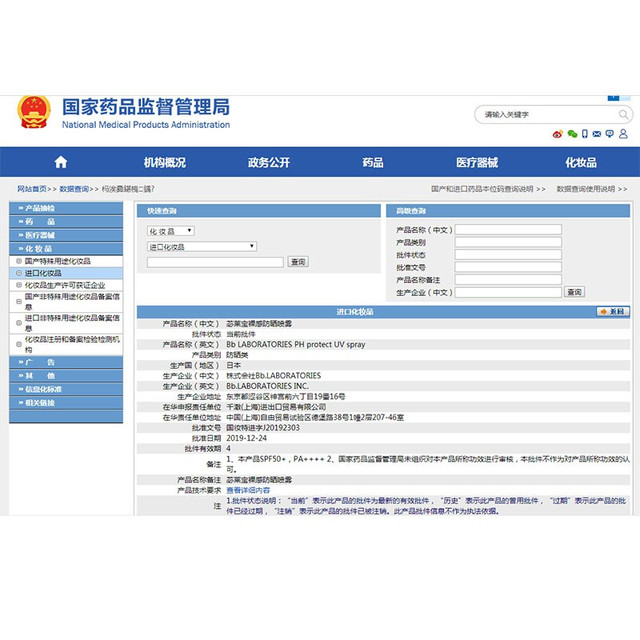Focus the quick search text field

coord(215,262)
